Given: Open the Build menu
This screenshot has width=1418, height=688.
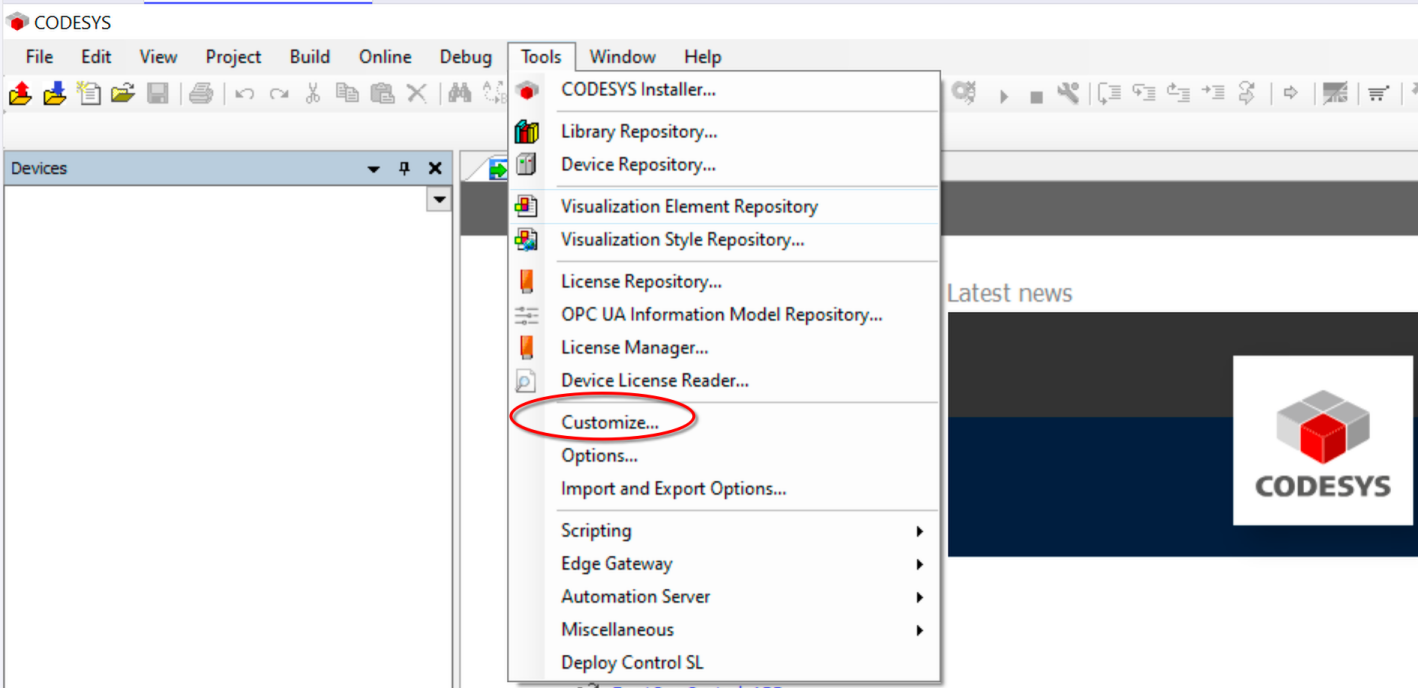Looking at the screenshot, I should [310, 57].
